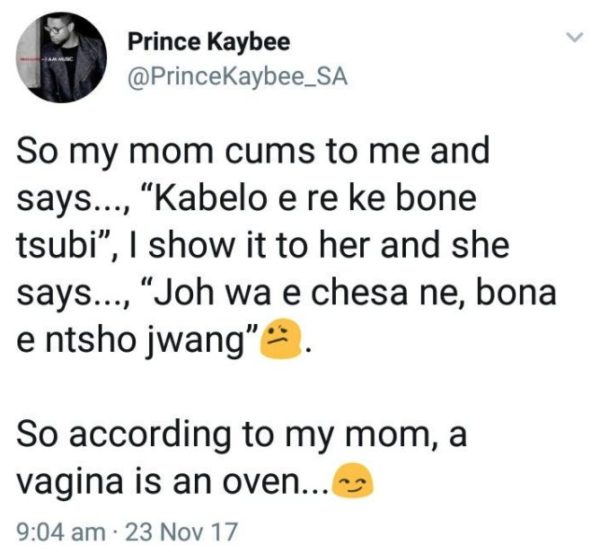Open the 9:04 am timestamp
Screen dimensions: 600x553
[60, 532]
